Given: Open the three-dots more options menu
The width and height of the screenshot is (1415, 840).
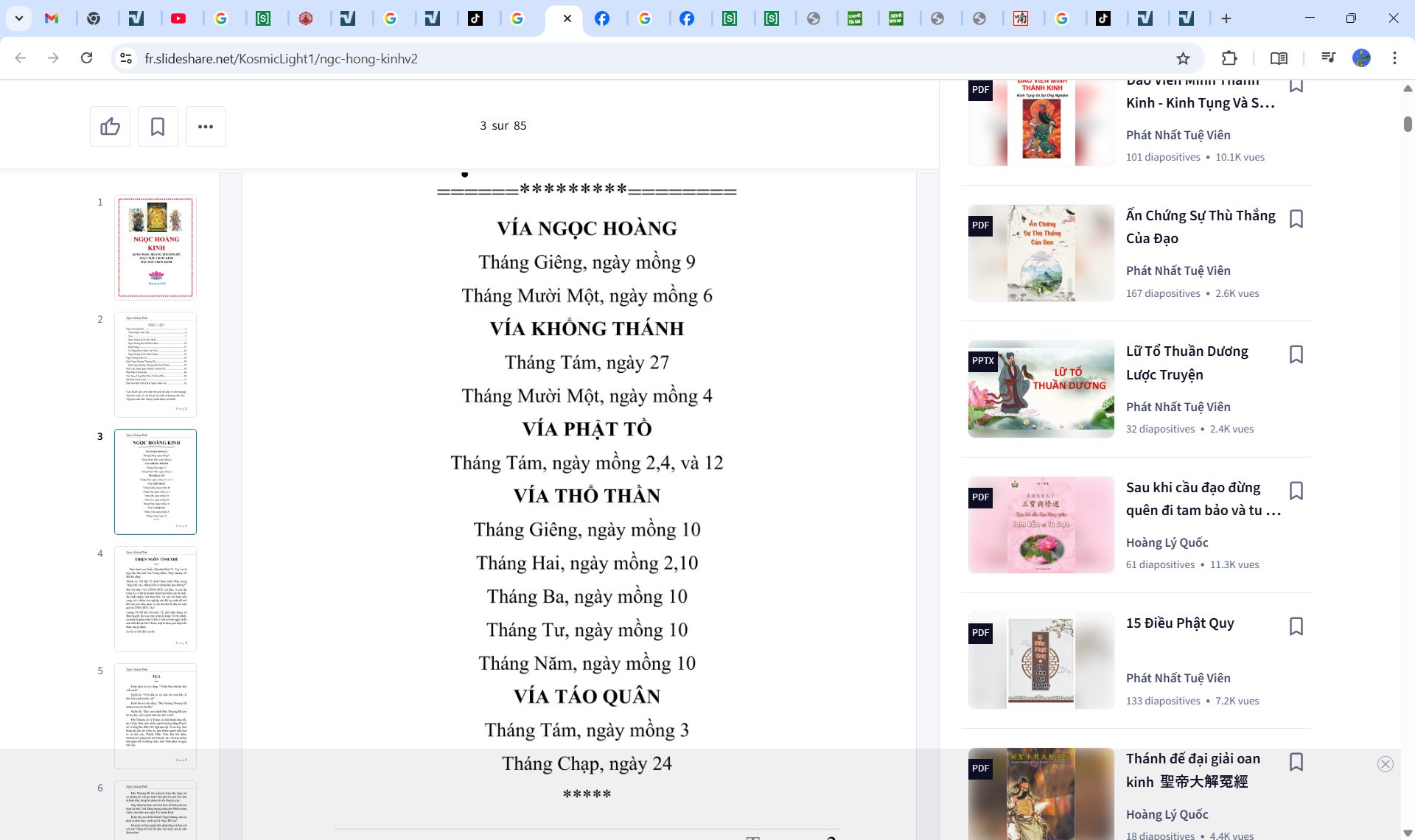Looking at the screenshot, I should (206, 127).
